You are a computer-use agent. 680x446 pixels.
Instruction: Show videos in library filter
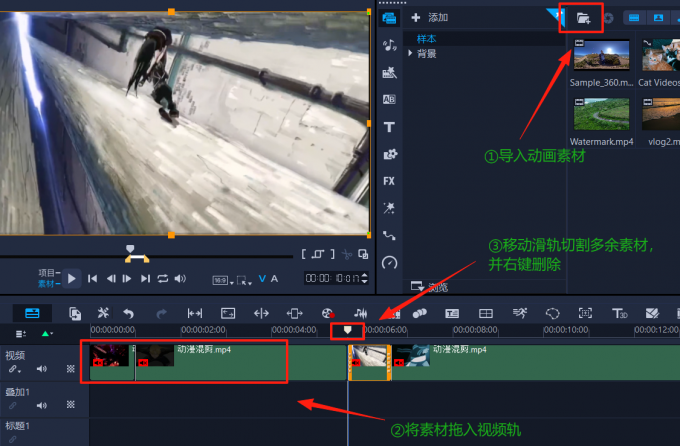tap(634, 18)
